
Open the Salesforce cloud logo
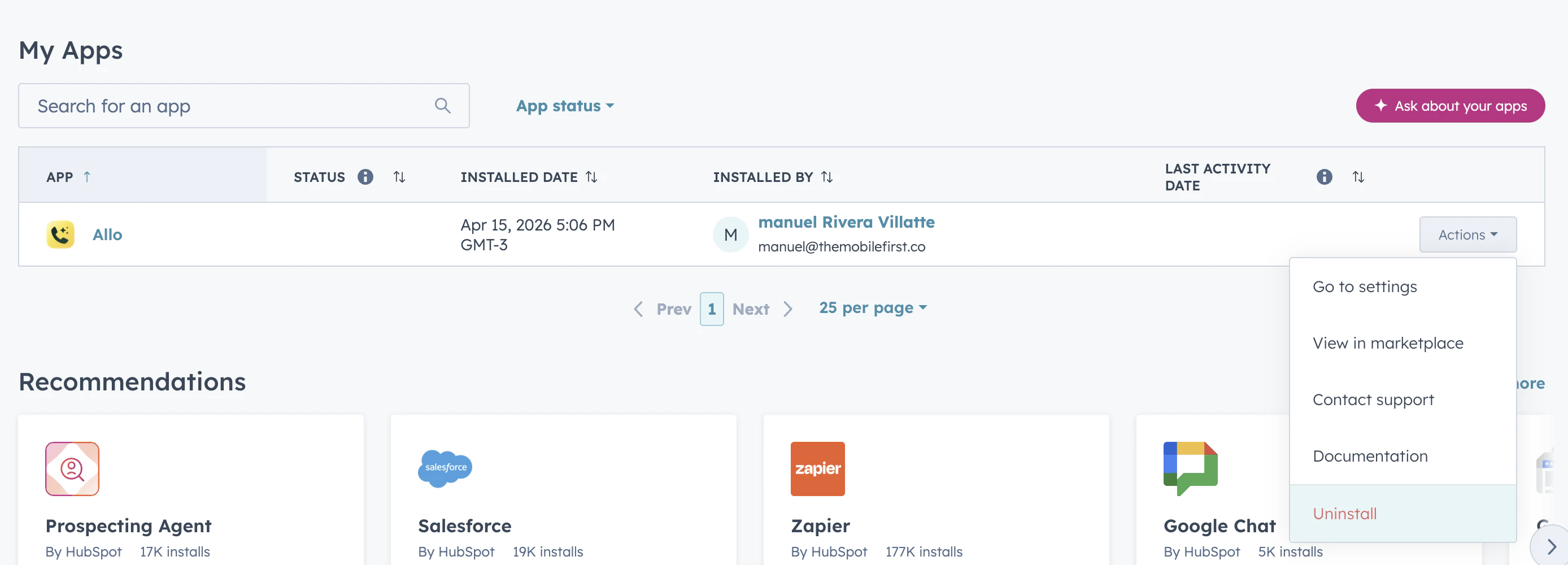tap(445, 469)
